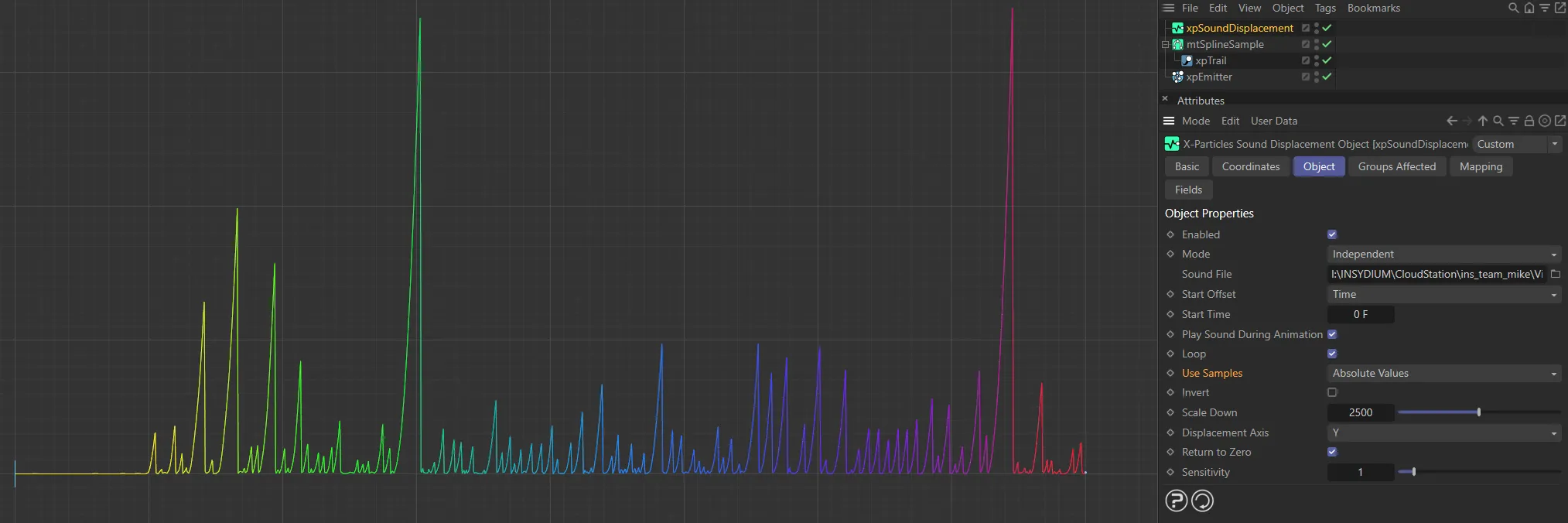Open the Bookmarks menu
Image resolution: width=1568 pixels, height=523 pixels.
point(1374,8)
